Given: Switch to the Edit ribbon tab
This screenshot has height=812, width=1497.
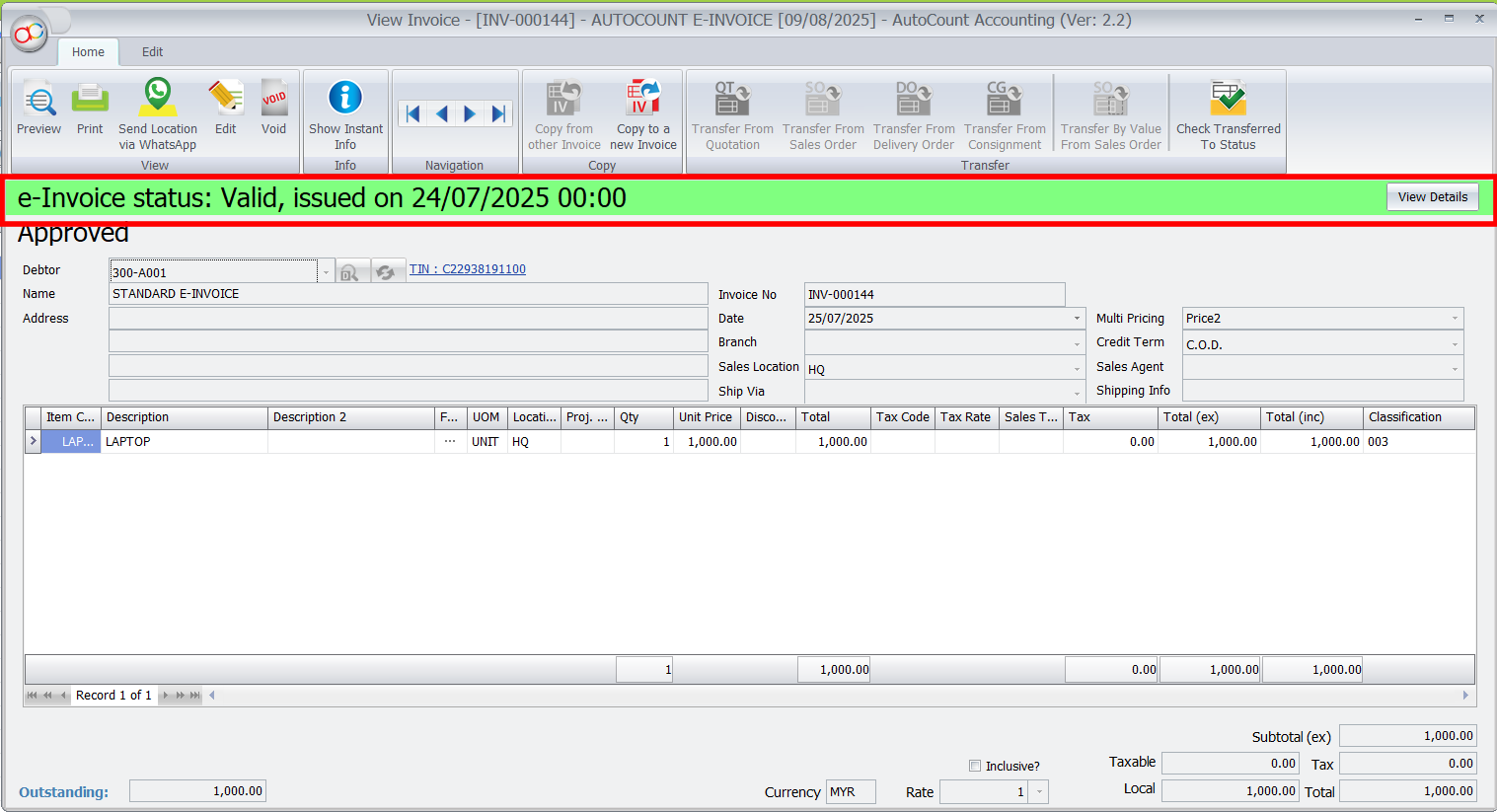Looking at the screenshot, I should 152,52.
